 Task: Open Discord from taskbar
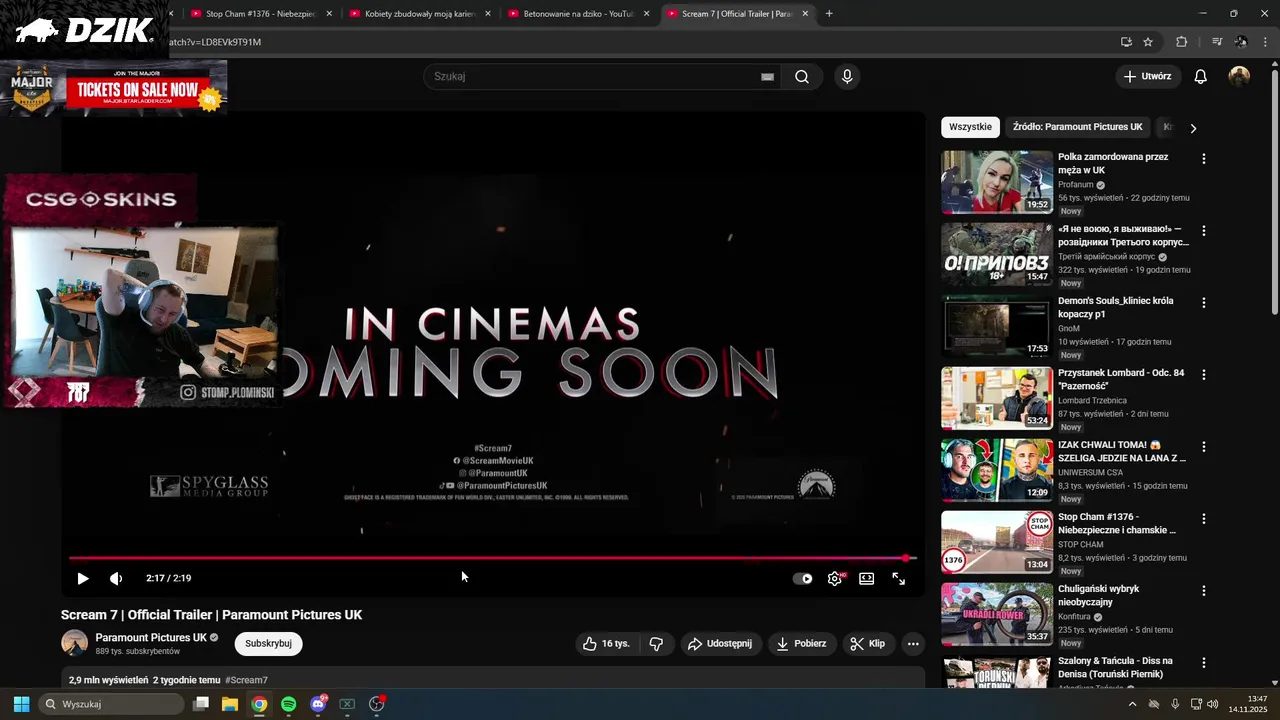(318, 704)
